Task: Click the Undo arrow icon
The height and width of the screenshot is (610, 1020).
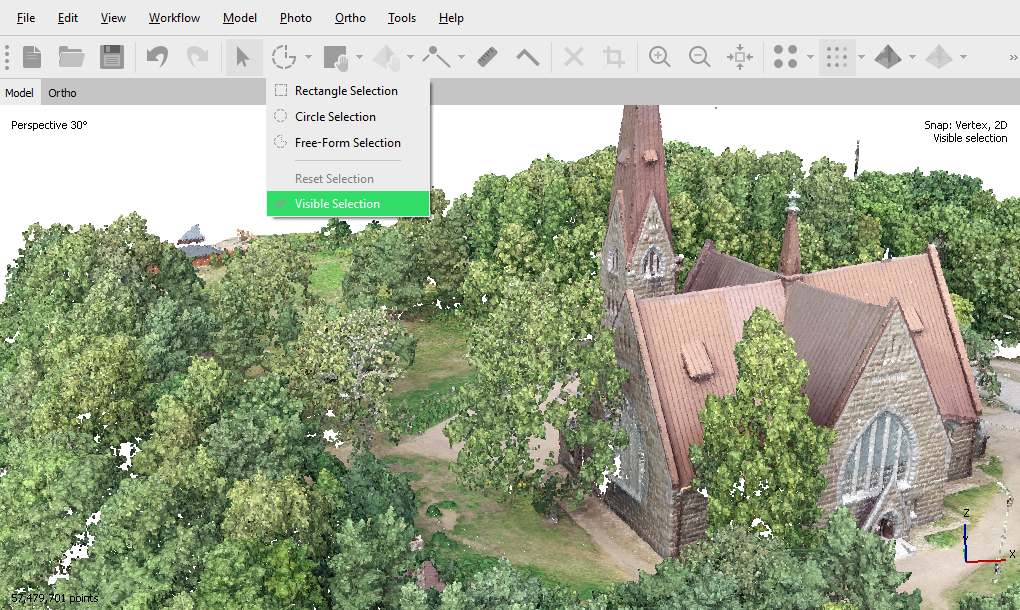Action: [158, 57]
